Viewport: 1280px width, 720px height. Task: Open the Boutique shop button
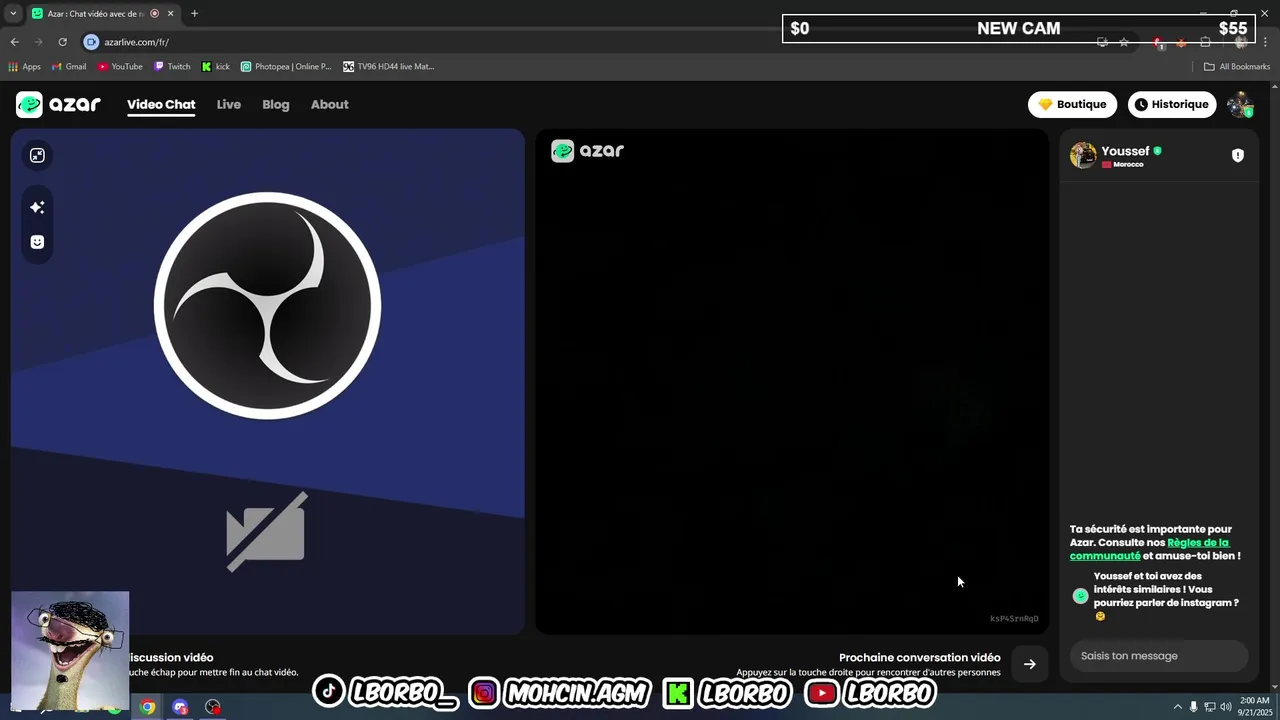1072,104
